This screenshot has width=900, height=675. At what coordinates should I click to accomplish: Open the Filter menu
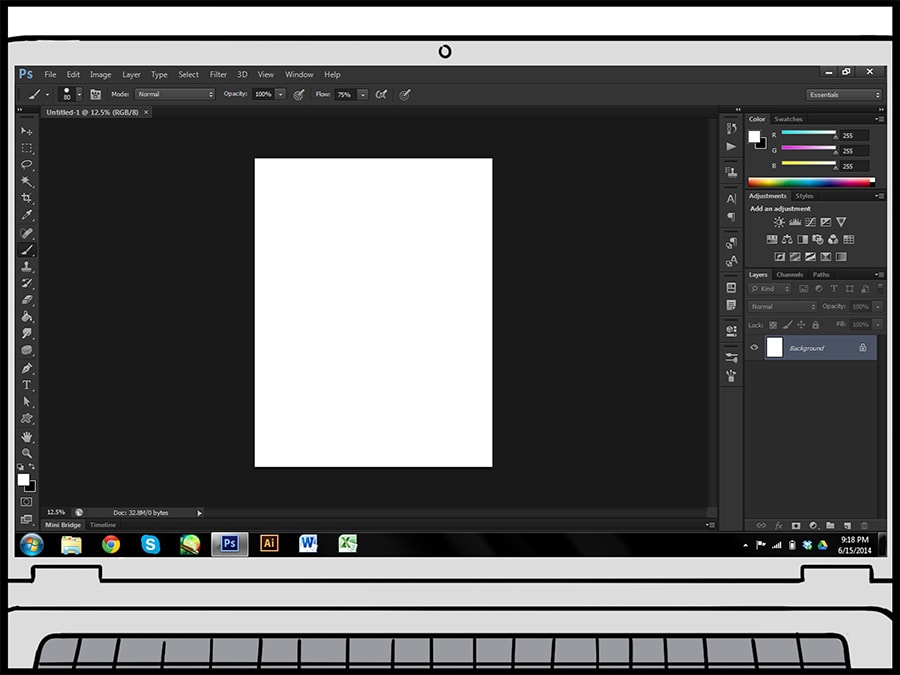click(x=218, y=74)
